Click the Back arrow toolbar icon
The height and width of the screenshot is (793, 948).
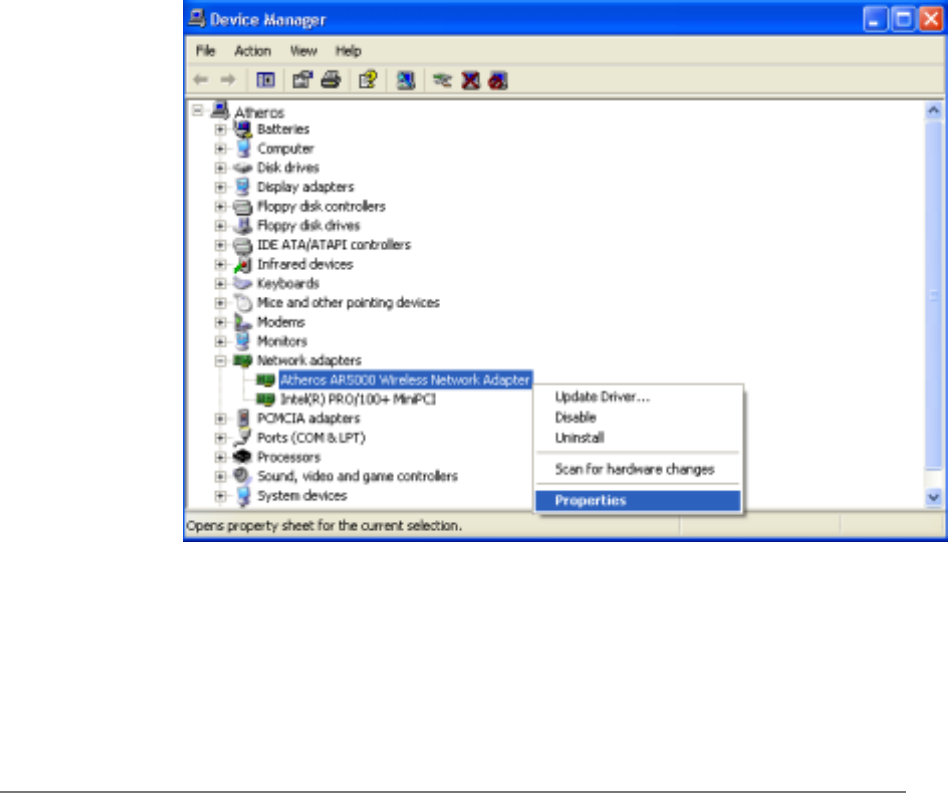[200, 80]
